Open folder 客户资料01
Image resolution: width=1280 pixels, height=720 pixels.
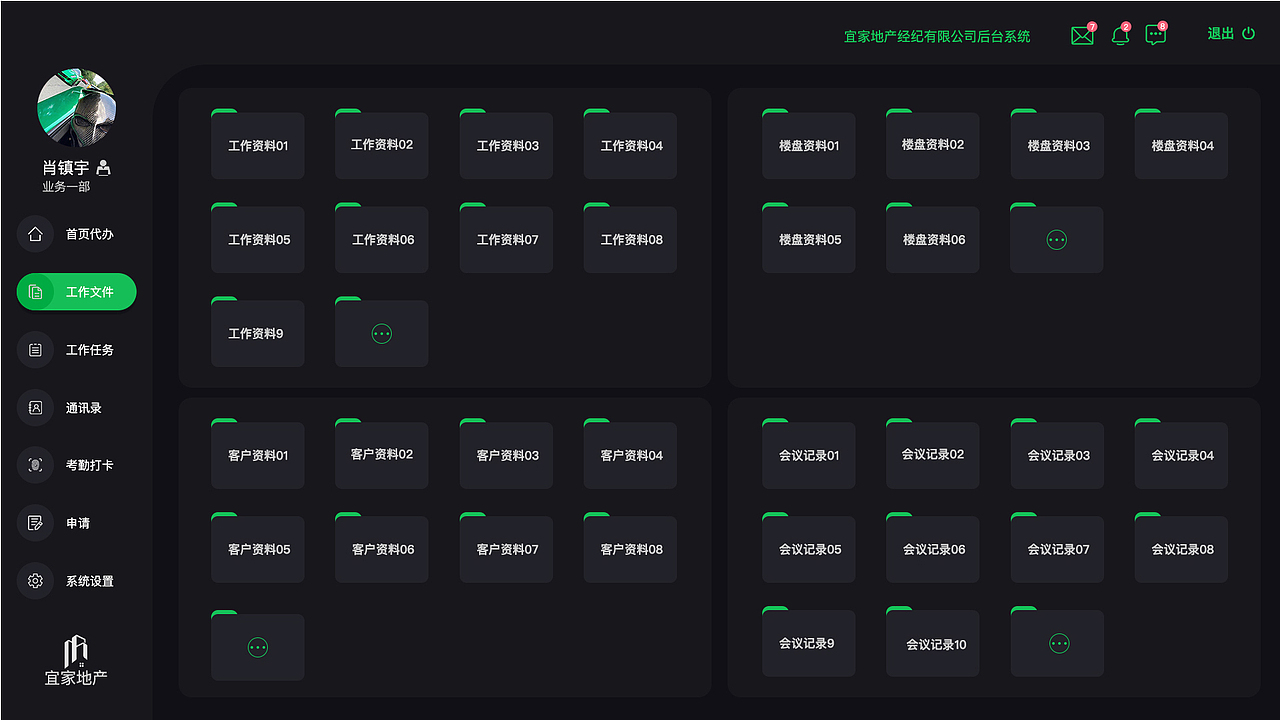(x=257, y=454)
